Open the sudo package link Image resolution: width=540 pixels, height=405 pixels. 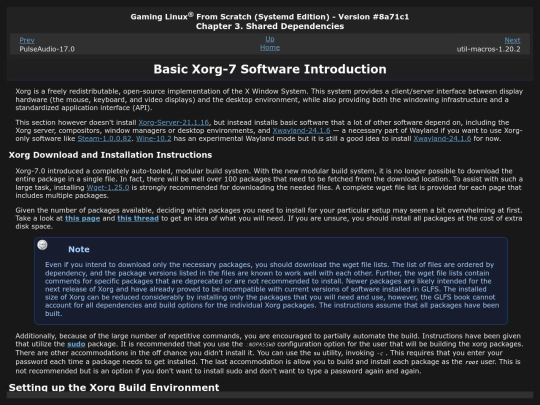tap(76, 344)
